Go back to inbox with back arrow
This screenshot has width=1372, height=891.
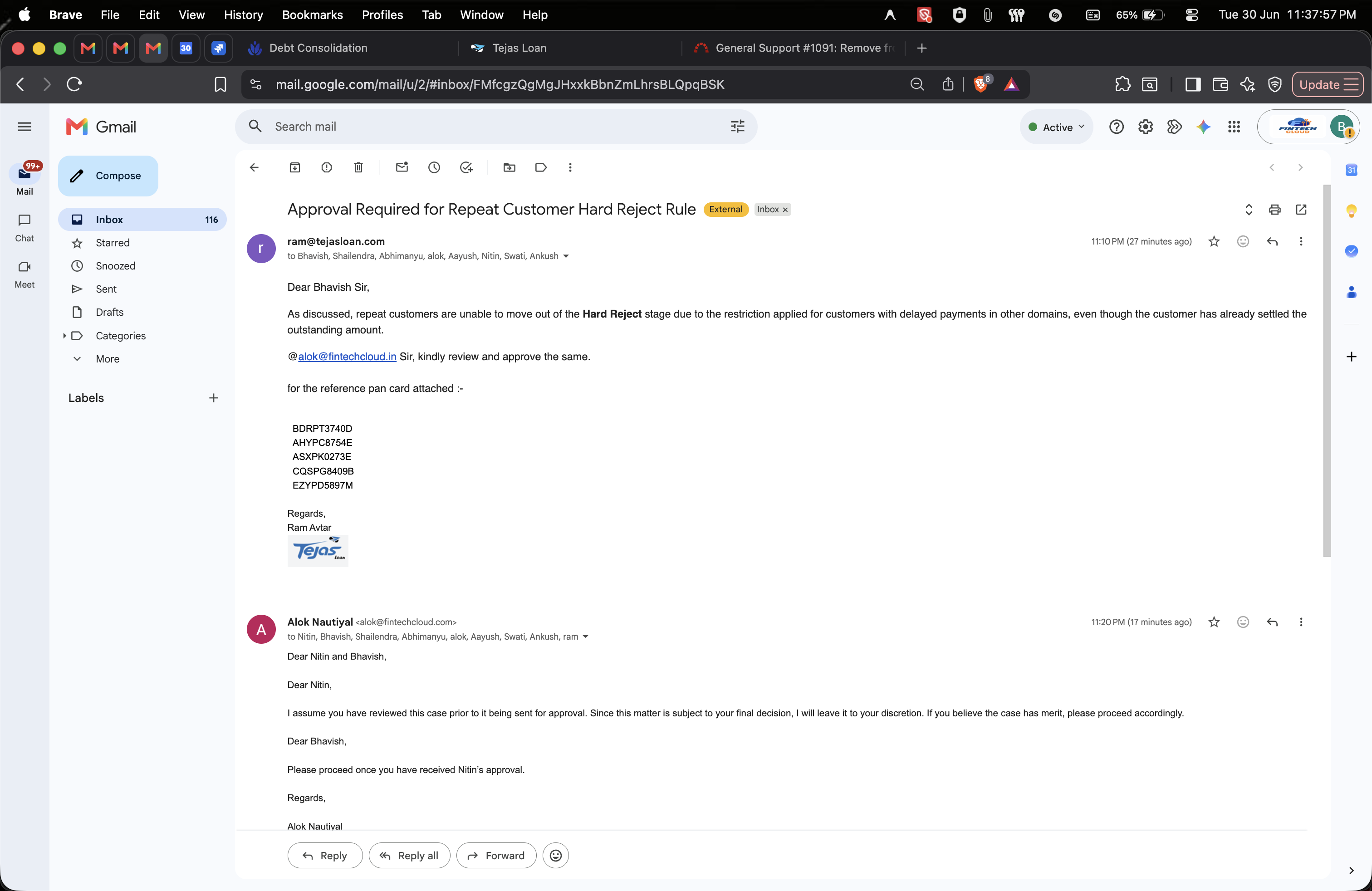(x=254, y=167)
